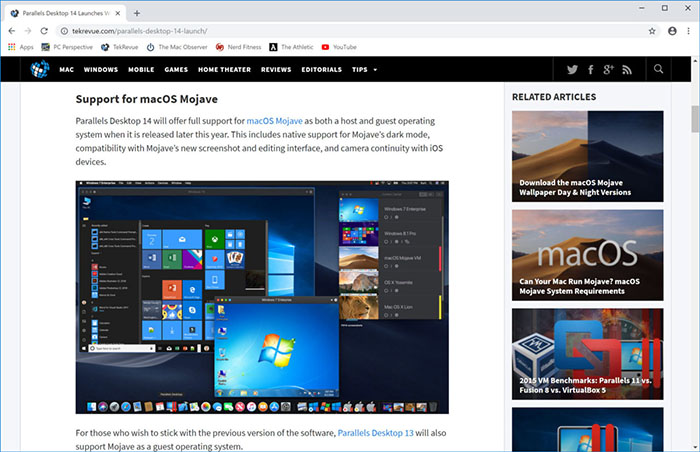Open the REVIEWS navigation section

(x=276, y=70)
